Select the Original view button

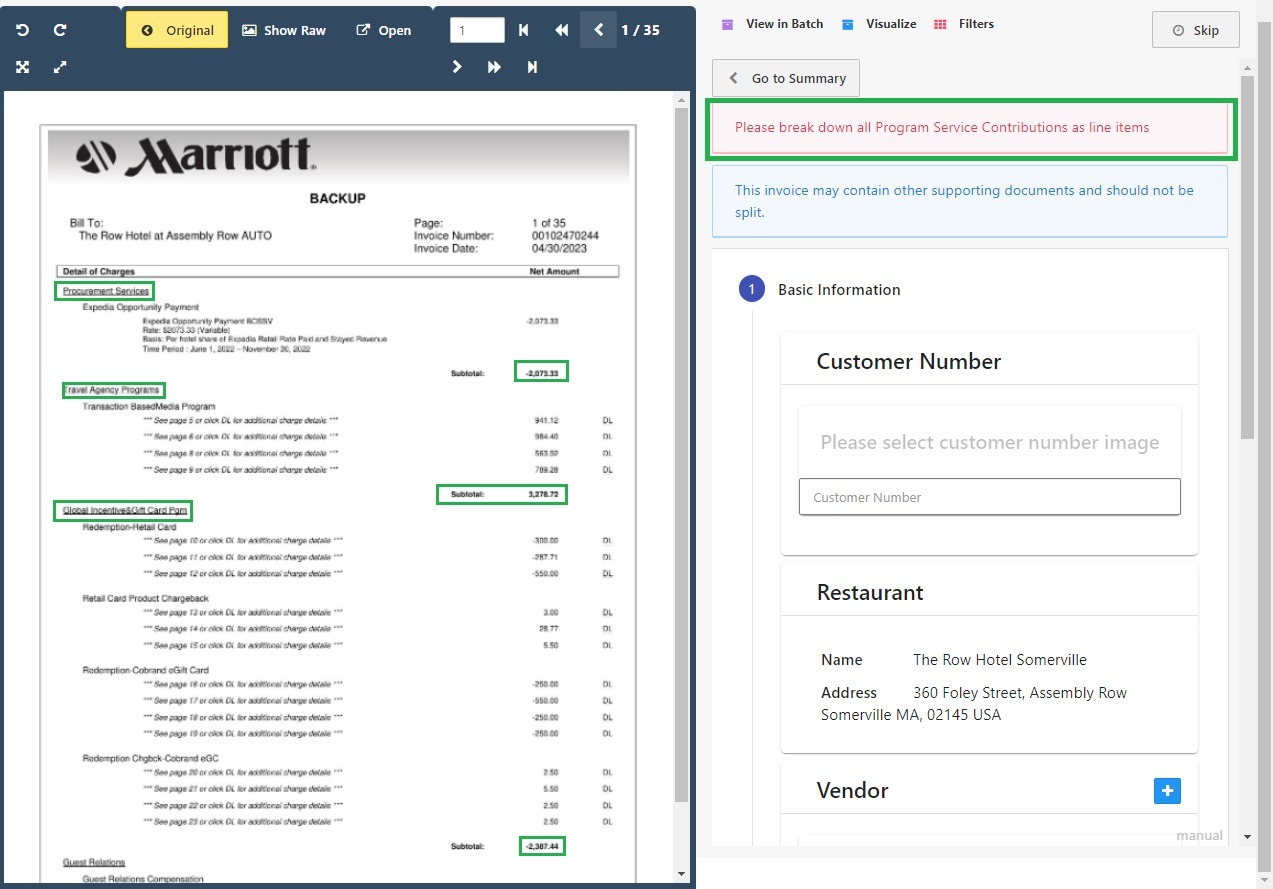click(177, 30)
